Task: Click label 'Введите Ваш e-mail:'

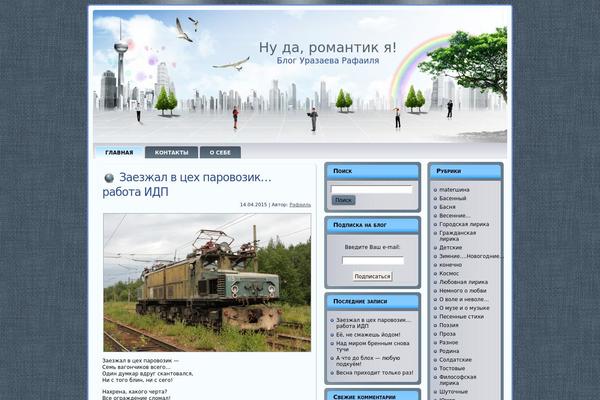Action: [x=372, y=247]
